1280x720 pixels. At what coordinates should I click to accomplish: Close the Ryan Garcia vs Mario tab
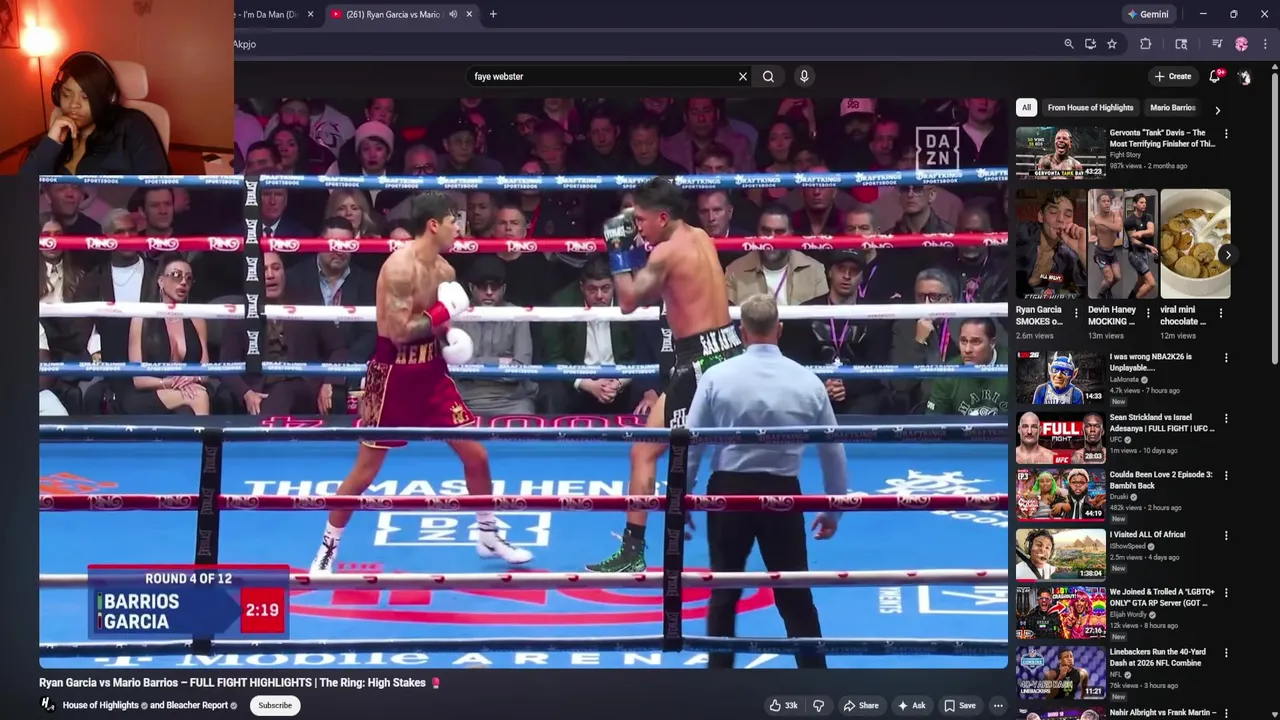[469, 14]
